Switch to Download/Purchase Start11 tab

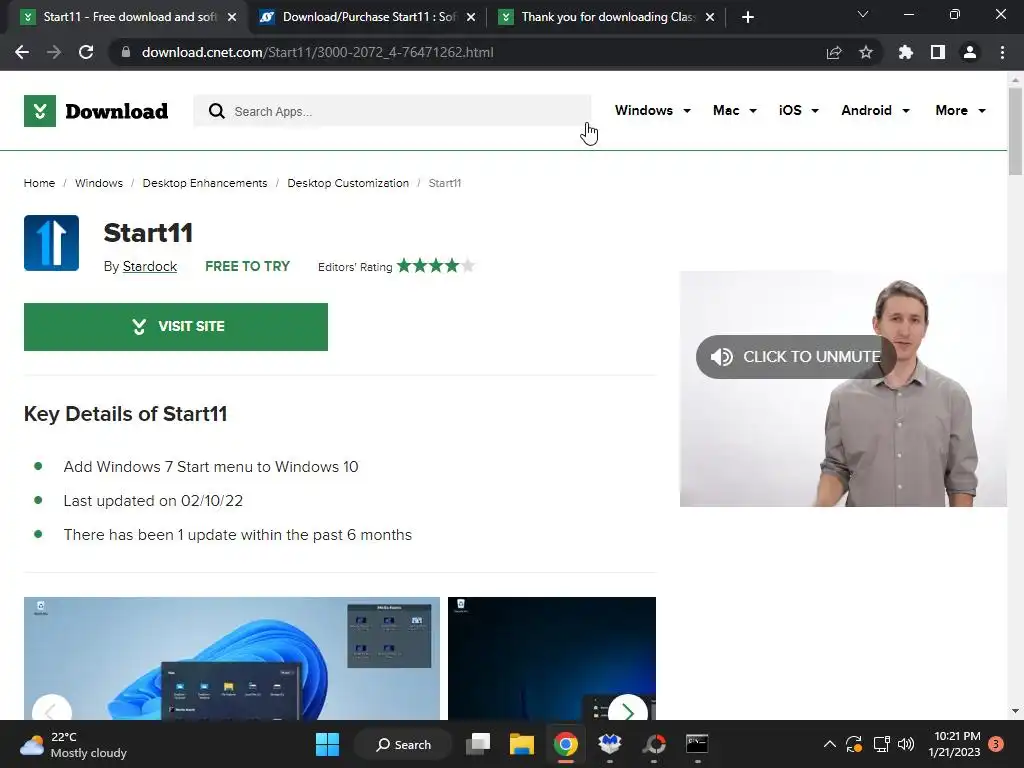(x=366, y=17)
